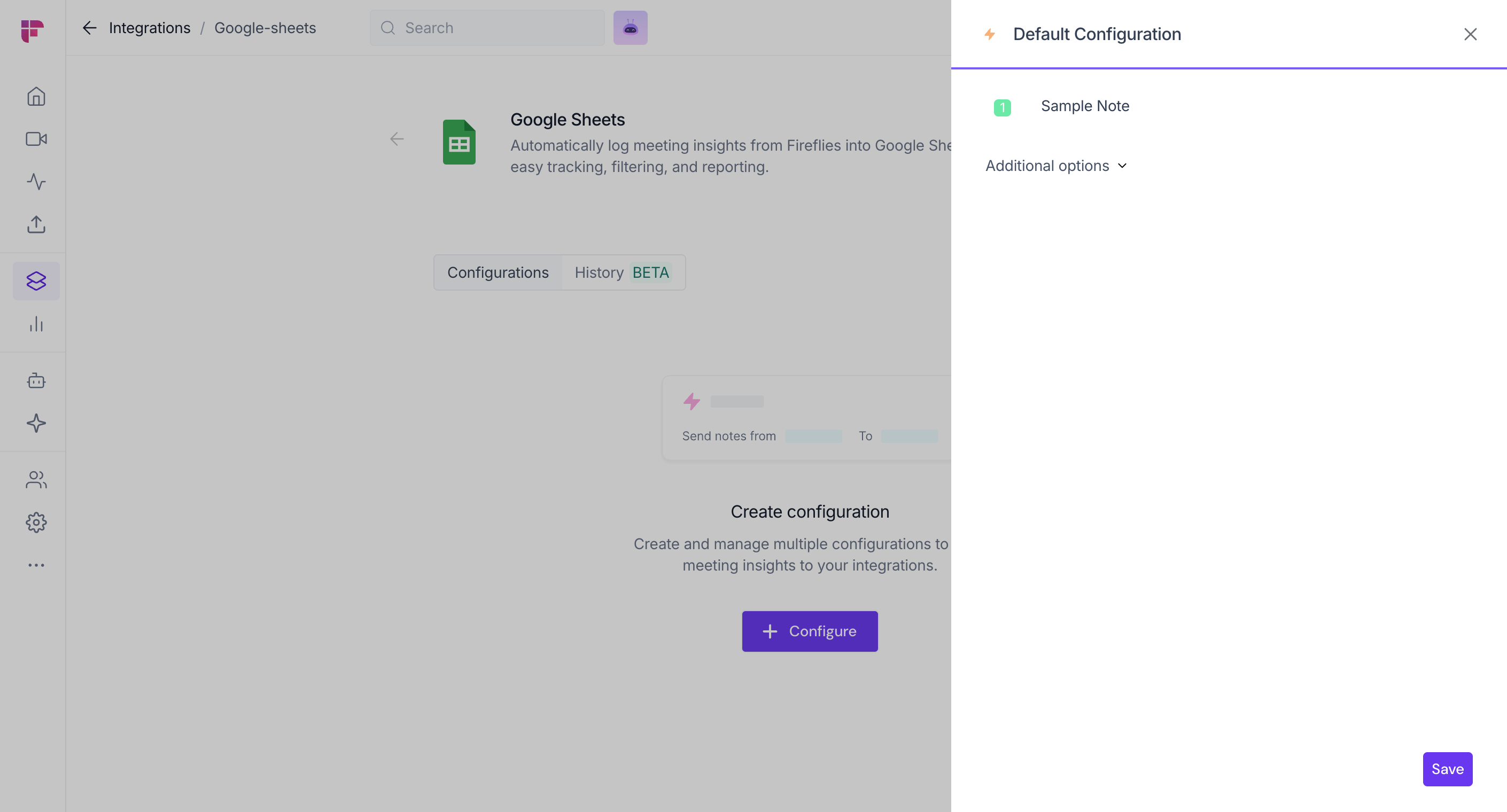1507x812 pixels.
Task: Select the Integrations layers icon
Action: click(36, 281)
